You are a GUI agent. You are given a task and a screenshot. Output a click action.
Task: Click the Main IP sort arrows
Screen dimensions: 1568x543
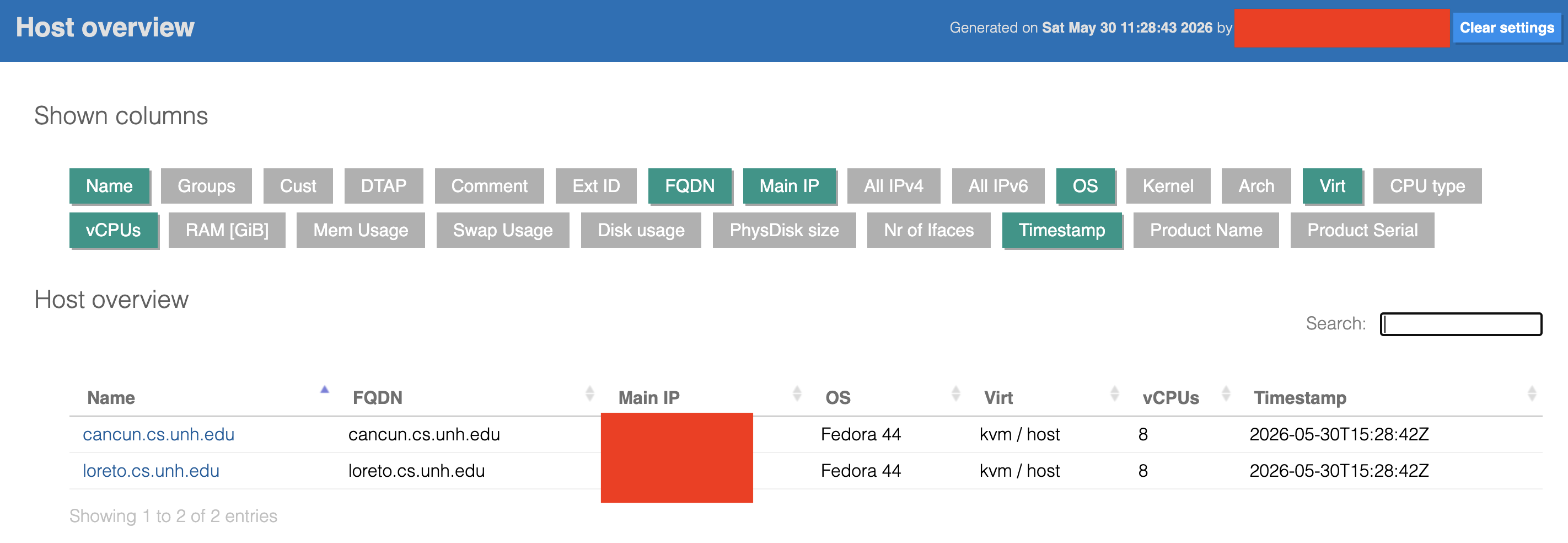797,393
